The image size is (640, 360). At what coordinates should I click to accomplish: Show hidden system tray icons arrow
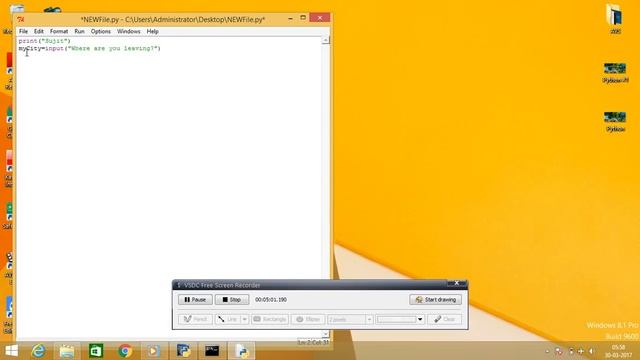547,351
